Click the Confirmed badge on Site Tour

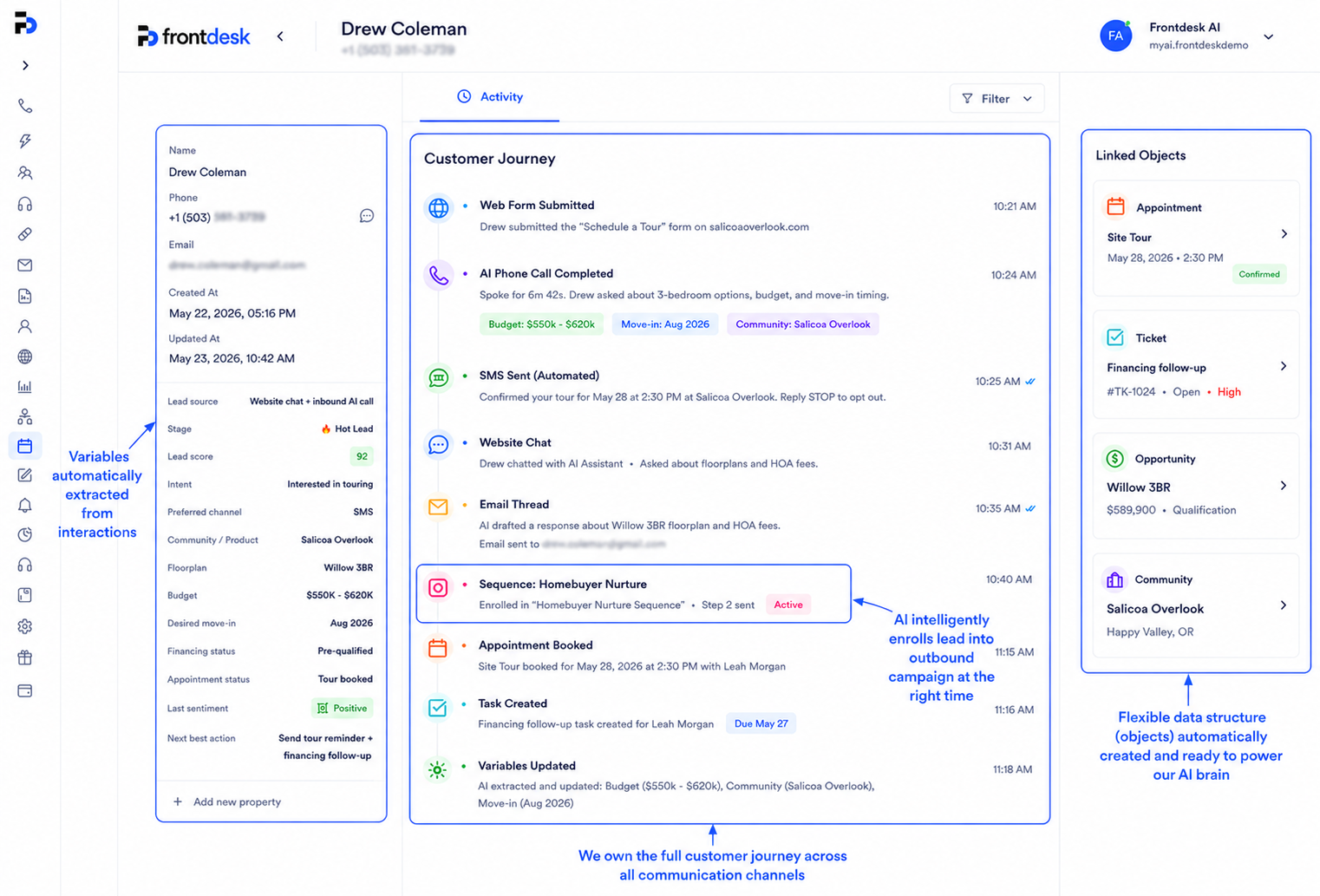1259,274
